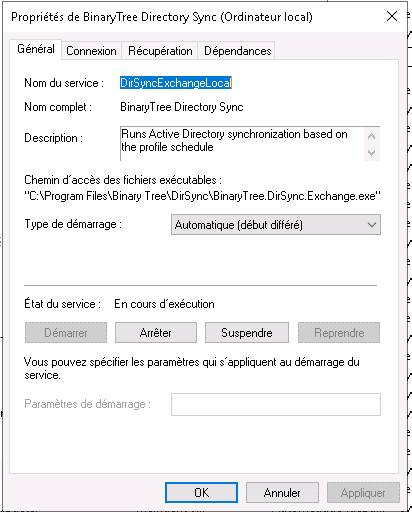Click the Paramètres de démarrage input field
412x512 pixels.
tap(276, 404)
